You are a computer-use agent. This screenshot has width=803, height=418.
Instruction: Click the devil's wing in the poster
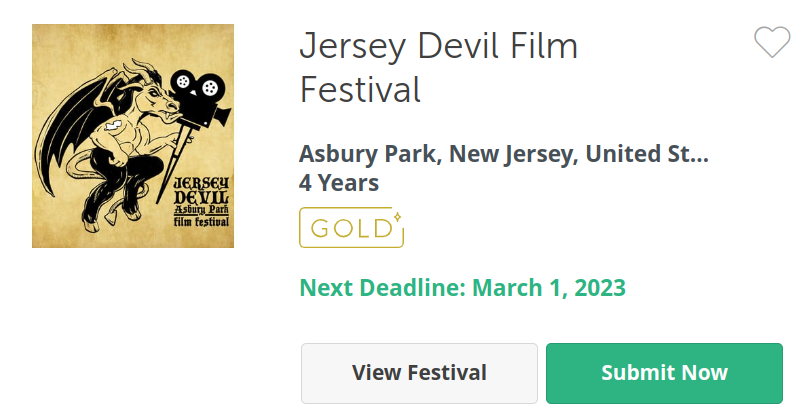coord(72,128)
